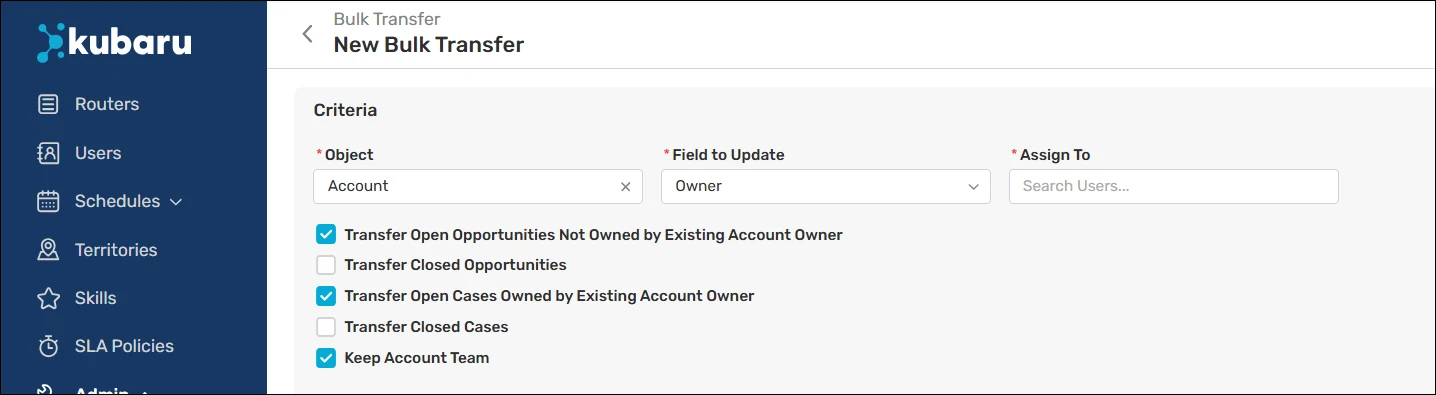Go back using the left chevron

click(307, 33)
